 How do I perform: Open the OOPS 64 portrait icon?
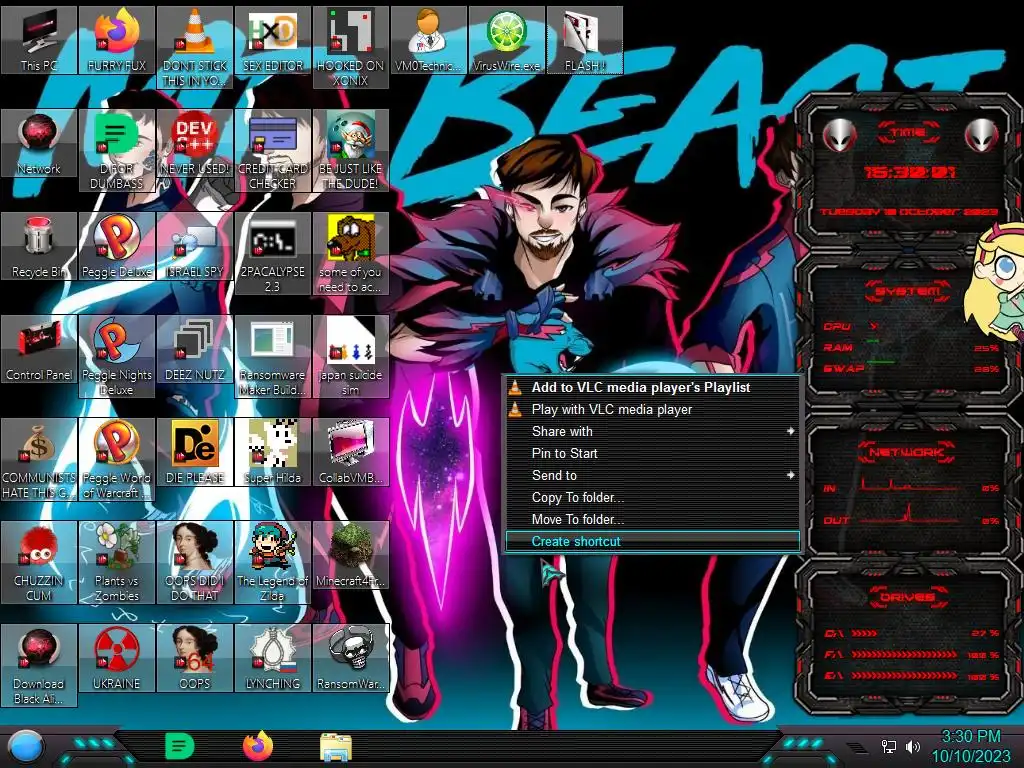click(x=195, y=658)
